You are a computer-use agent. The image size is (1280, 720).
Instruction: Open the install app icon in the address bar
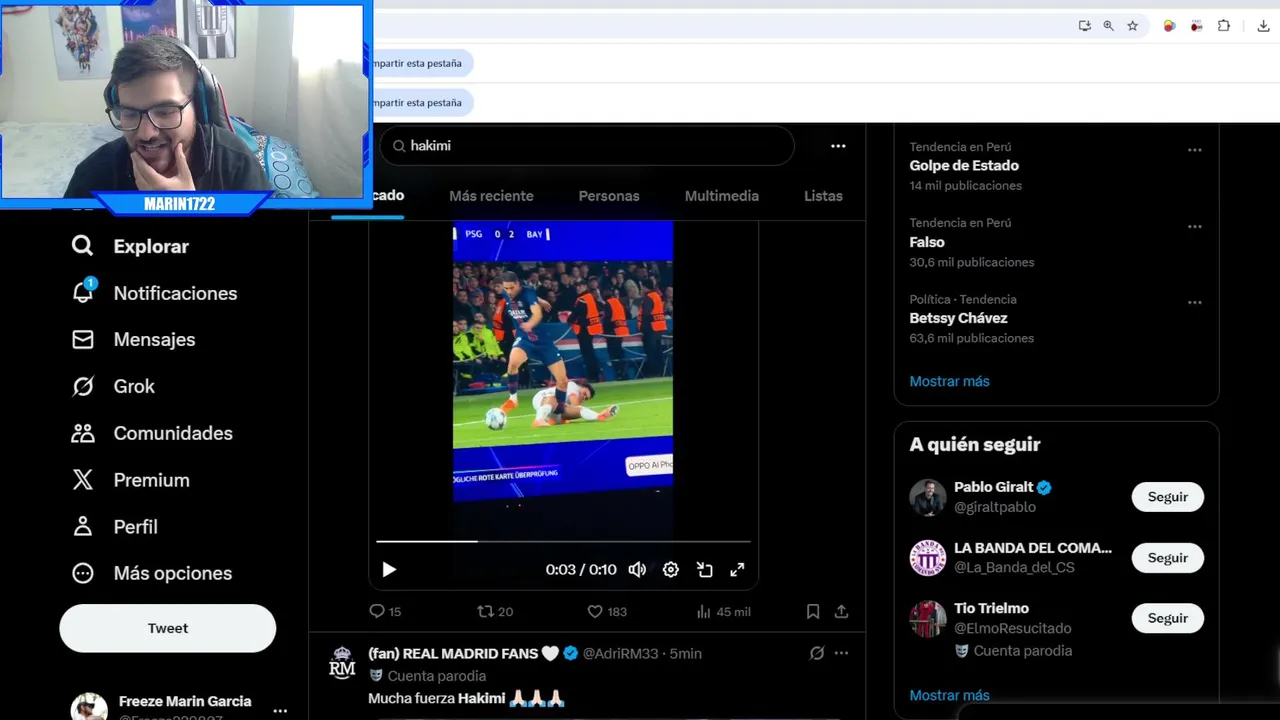(x=1084, y=26)
